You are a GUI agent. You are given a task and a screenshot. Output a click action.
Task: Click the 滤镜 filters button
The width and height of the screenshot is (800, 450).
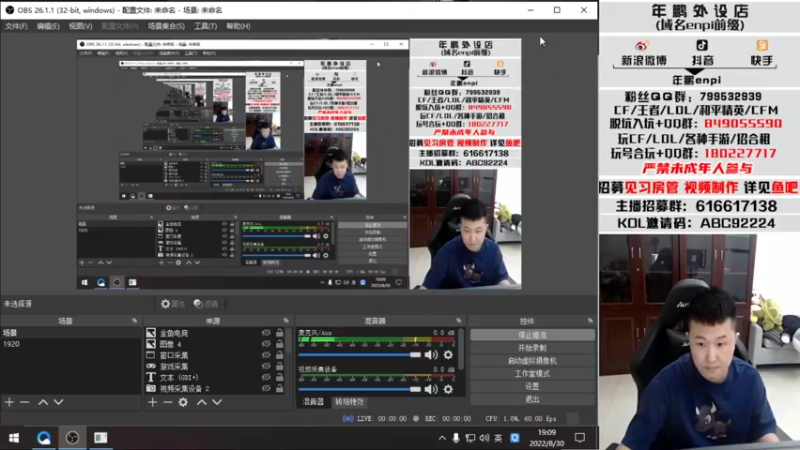click(x=206, y=304)
